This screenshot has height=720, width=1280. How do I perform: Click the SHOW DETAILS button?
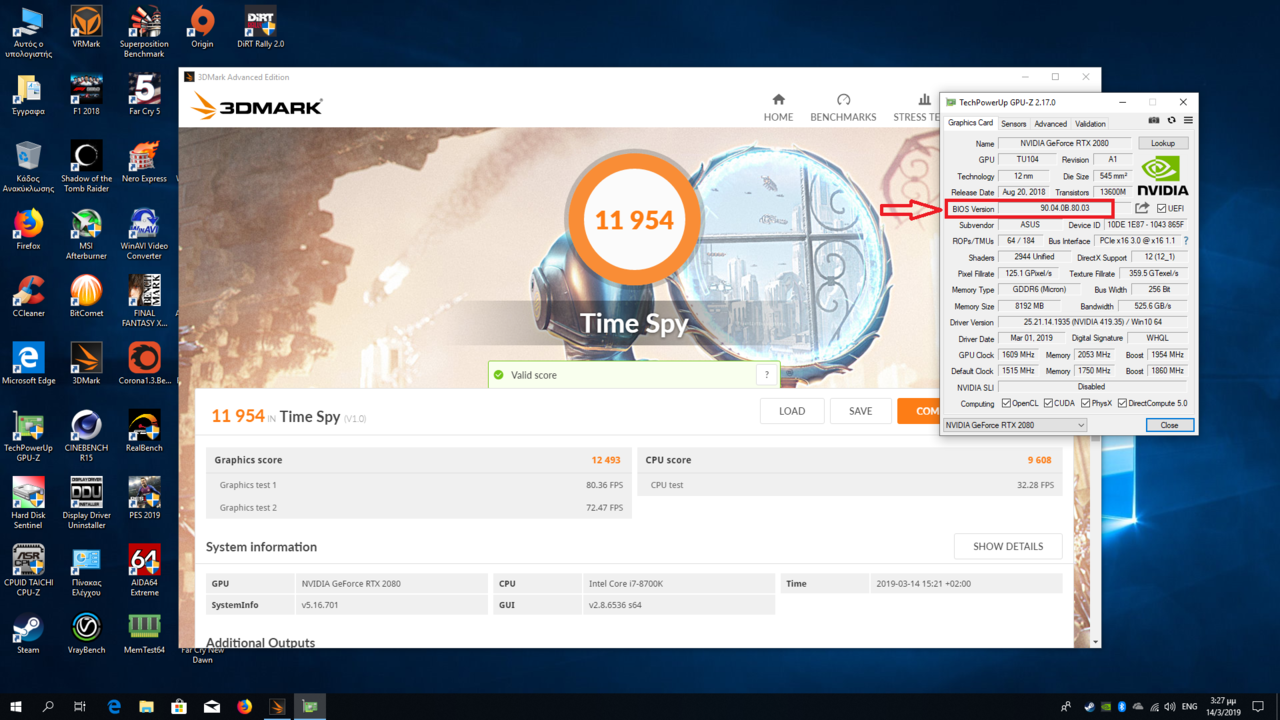1008,546
